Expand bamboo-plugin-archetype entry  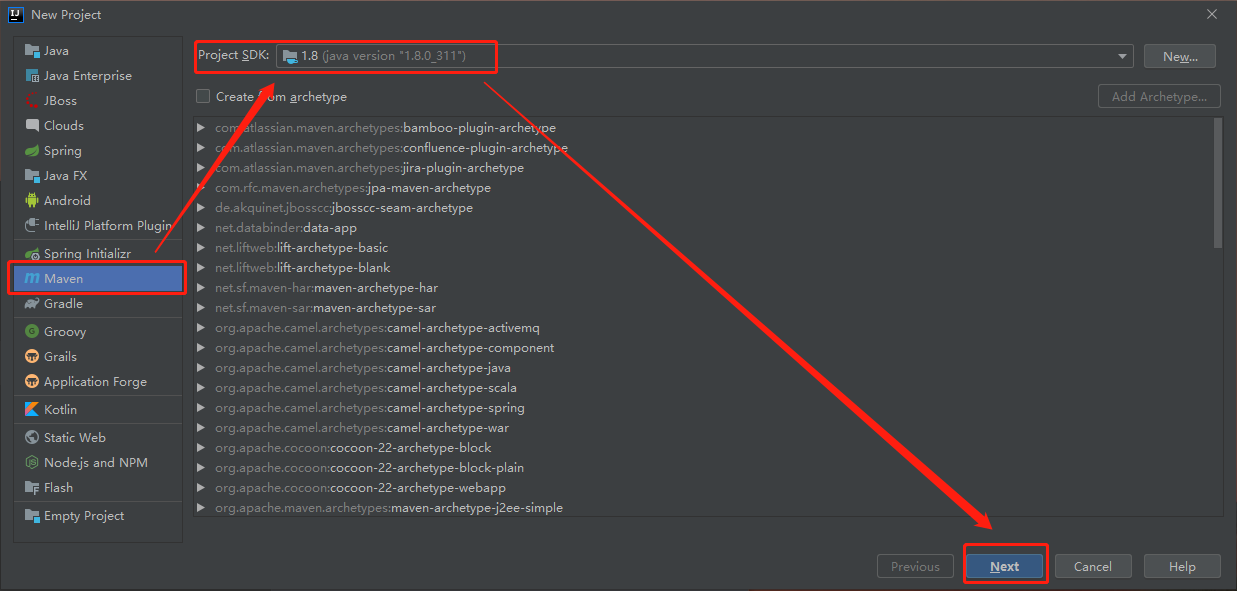pyautogui.click(x=201, y=128)
